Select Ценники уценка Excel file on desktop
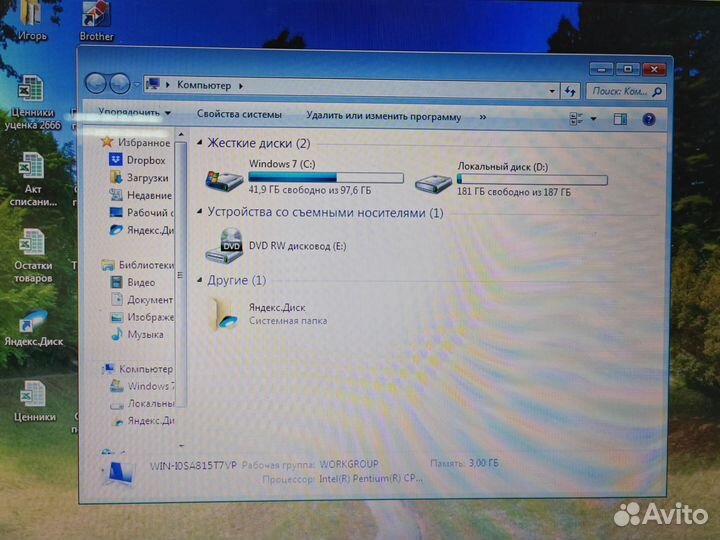 32,102
